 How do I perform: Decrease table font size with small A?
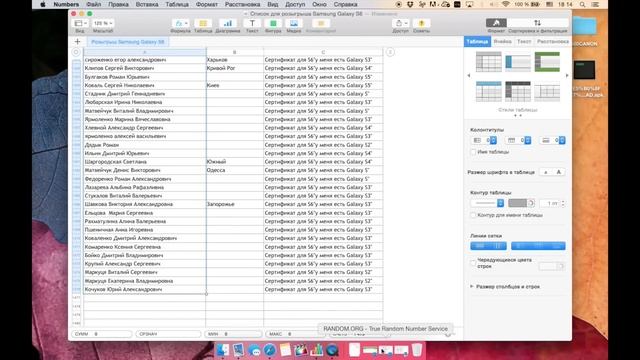(546, 172)
